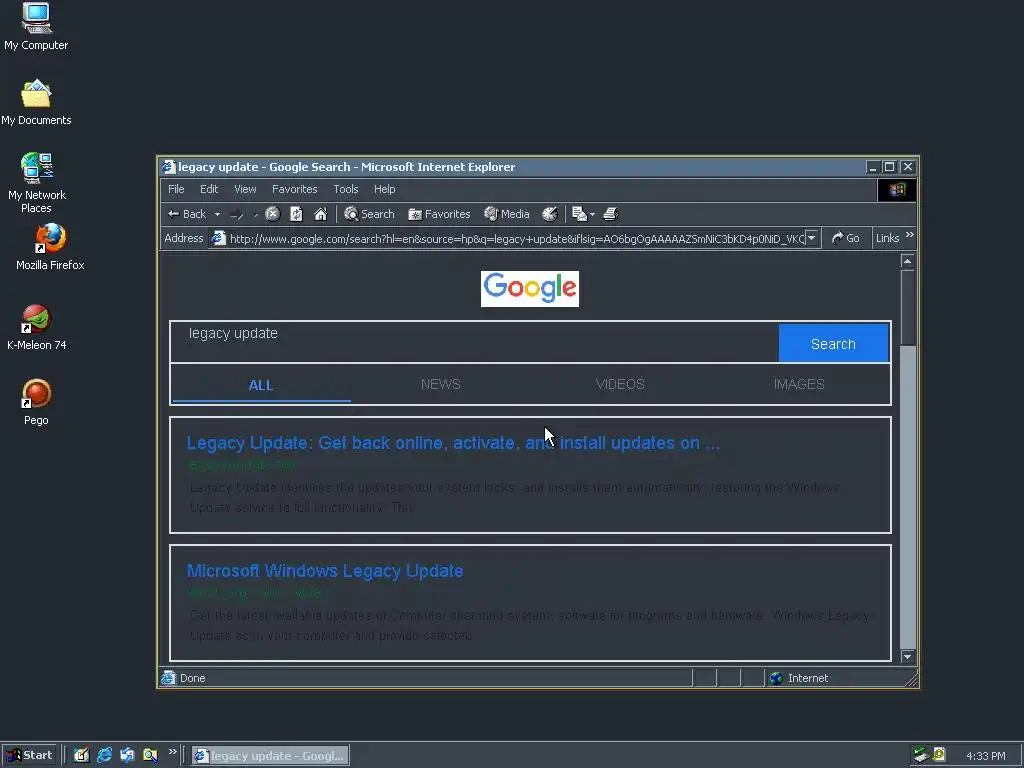The height and width of the screenshot is (768, 1024).
Task: Select the ALL results tab
Action: click(x=261, y=385)
